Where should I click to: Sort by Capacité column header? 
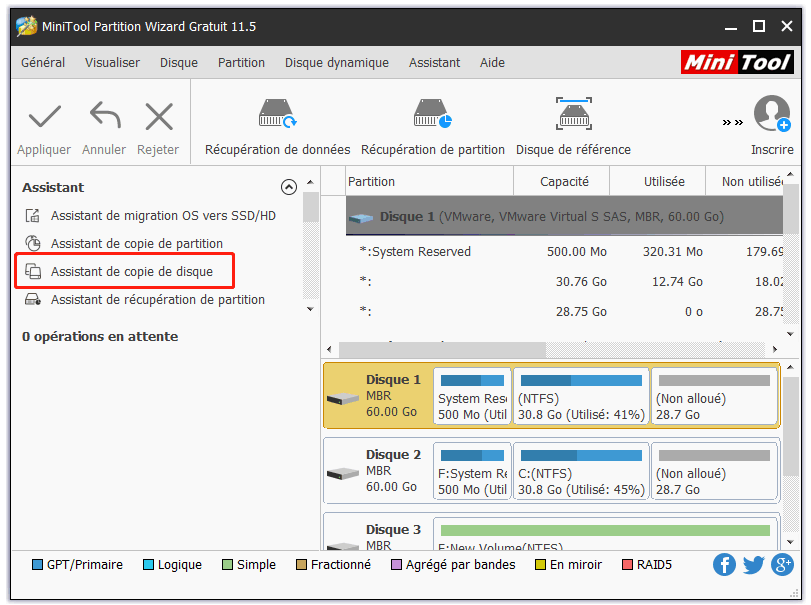[x=563, y=182]
